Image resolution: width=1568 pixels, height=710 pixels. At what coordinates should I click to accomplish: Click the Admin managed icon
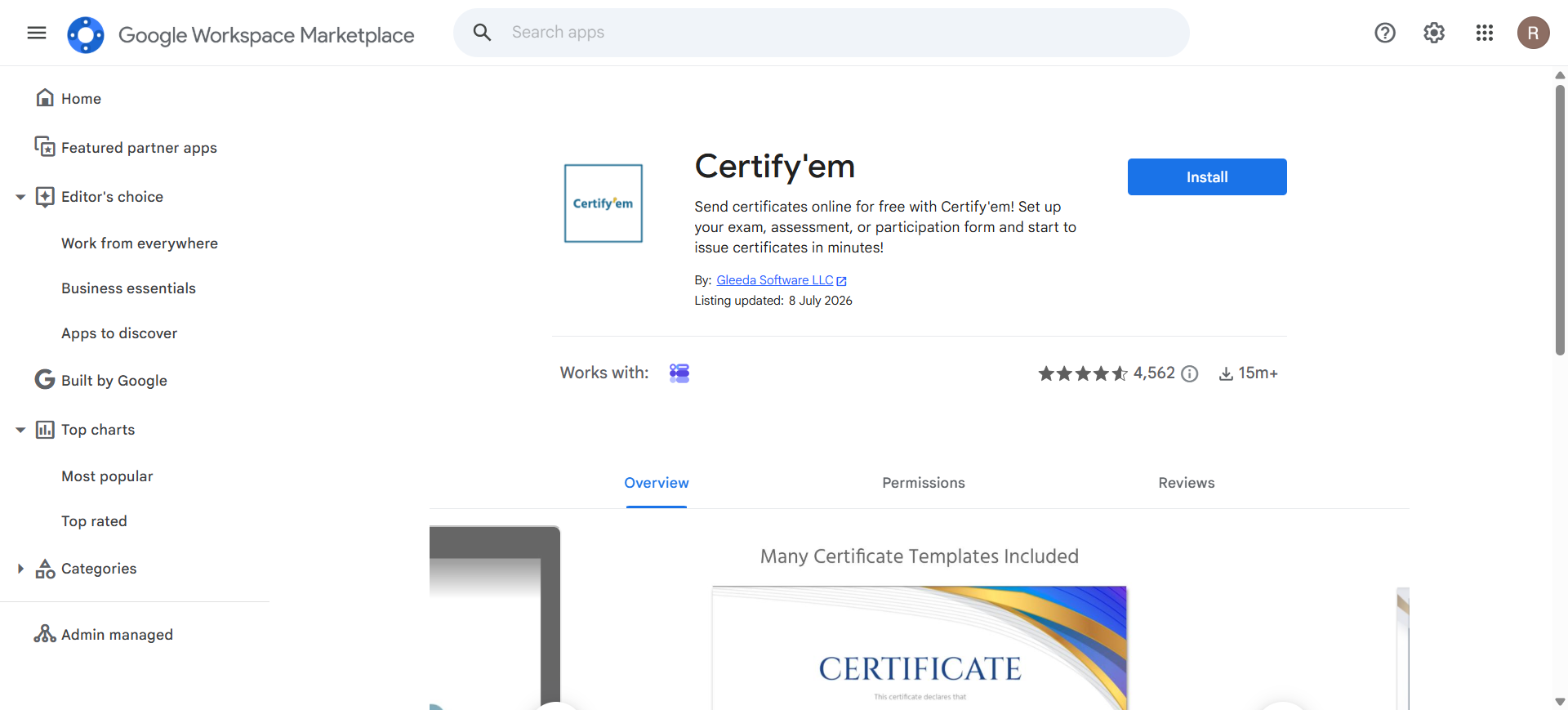click(x=45, y=634)
